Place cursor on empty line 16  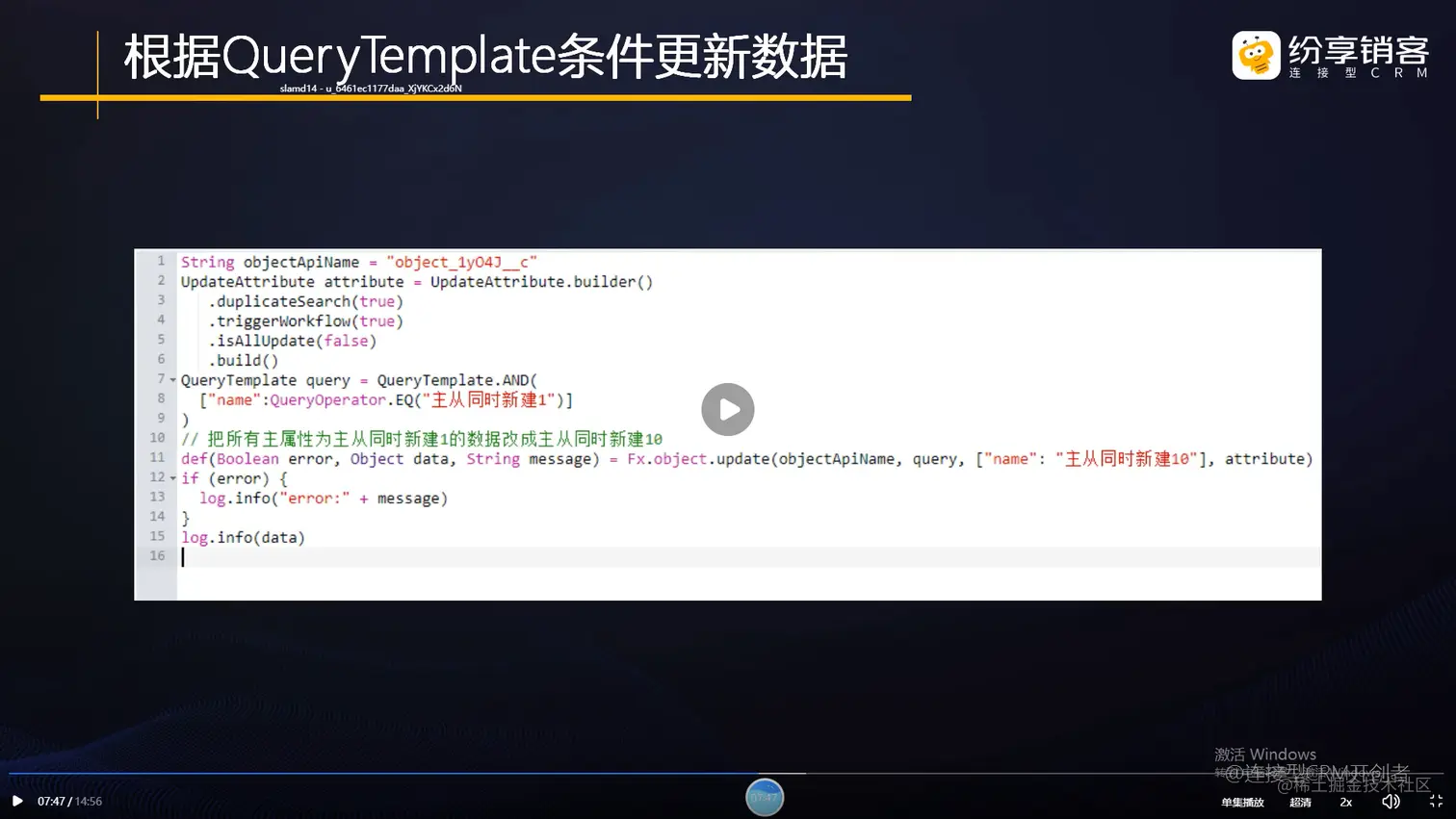[x=749, y=556]
